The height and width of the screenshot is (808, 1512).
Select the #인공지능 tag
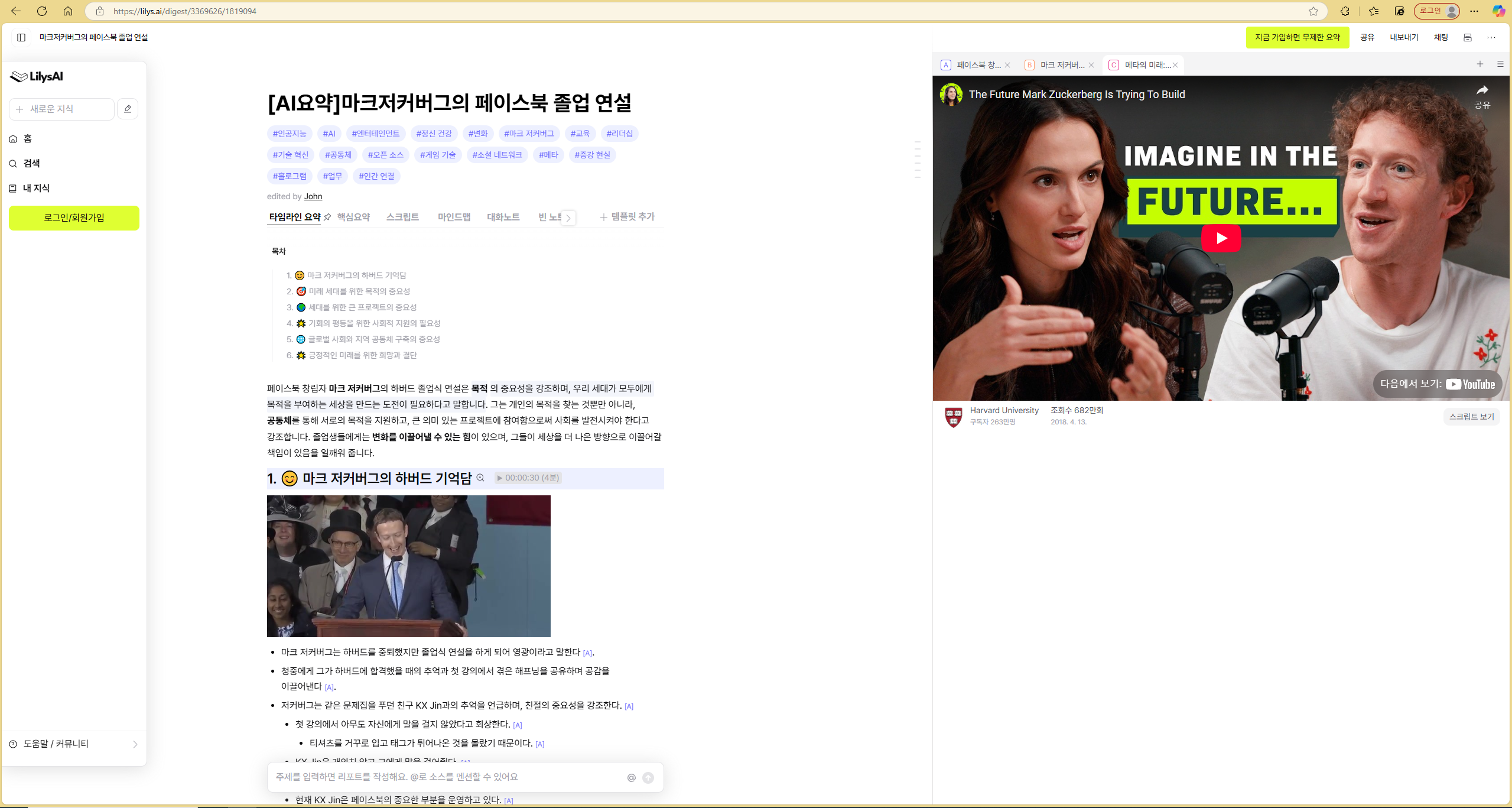pyautogui.click(x=290, y=134)
